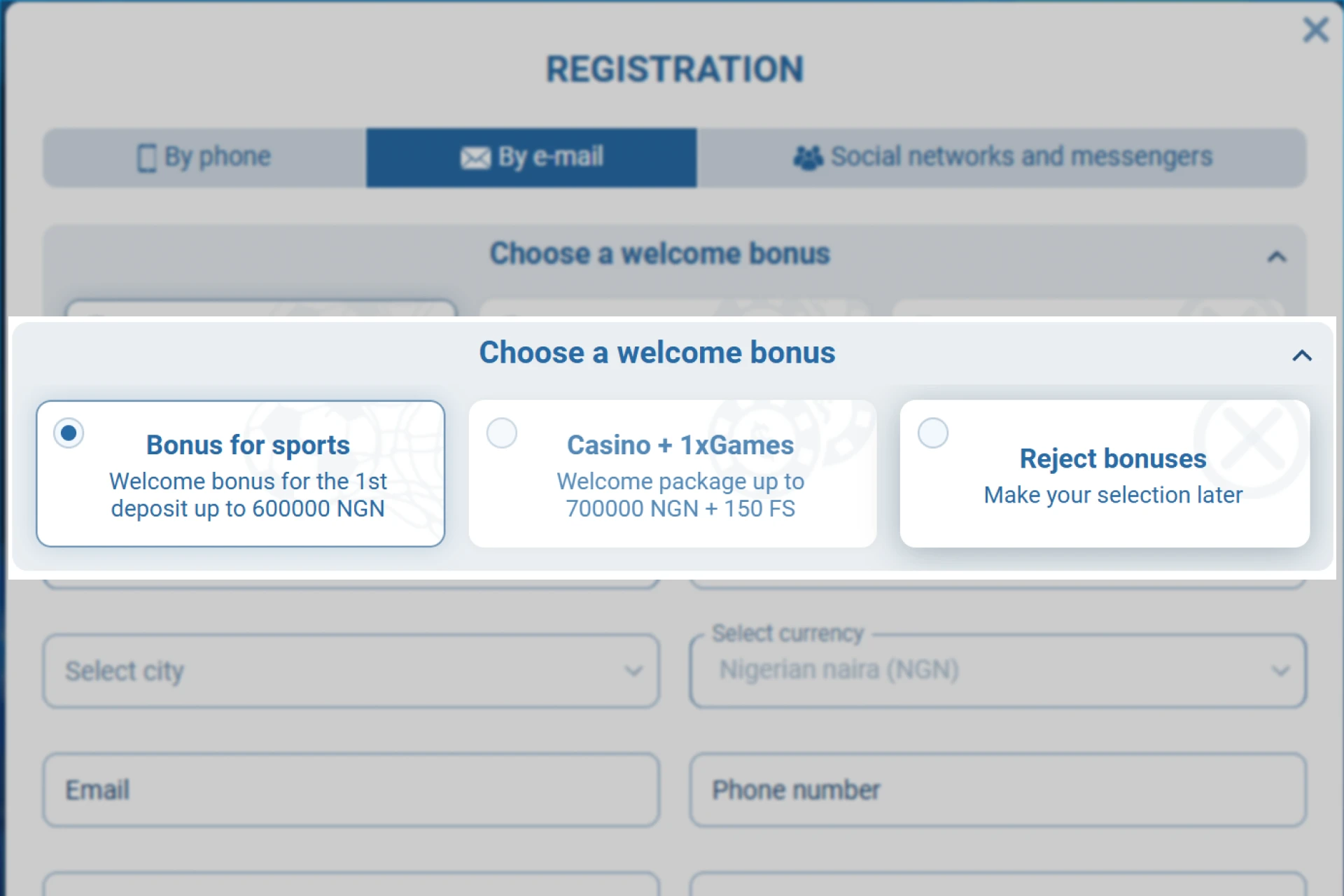Click the Reject bonuses card
Image resolution: width=1344 pixels, height=896 pixels.
click(x=1106, y=474)
